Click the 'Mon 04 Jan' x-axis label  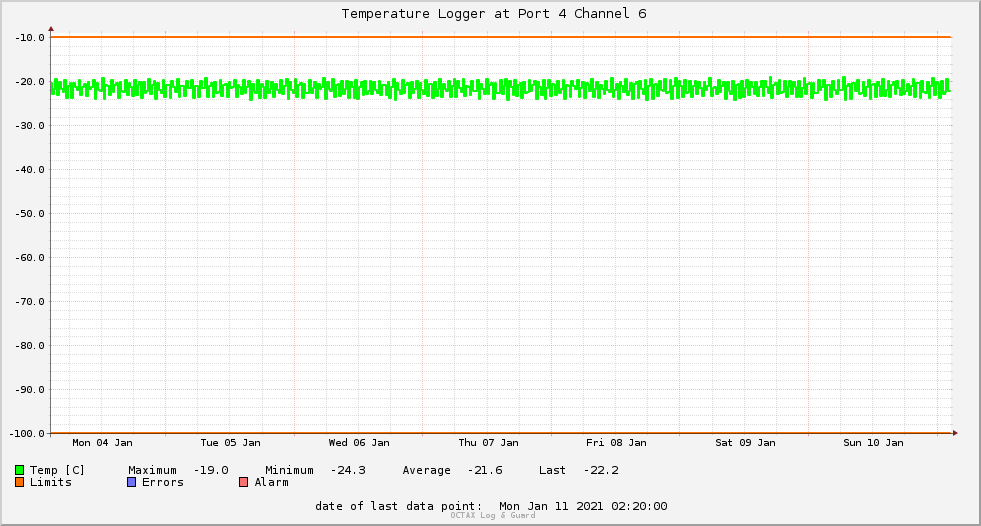tap(103, 443)
